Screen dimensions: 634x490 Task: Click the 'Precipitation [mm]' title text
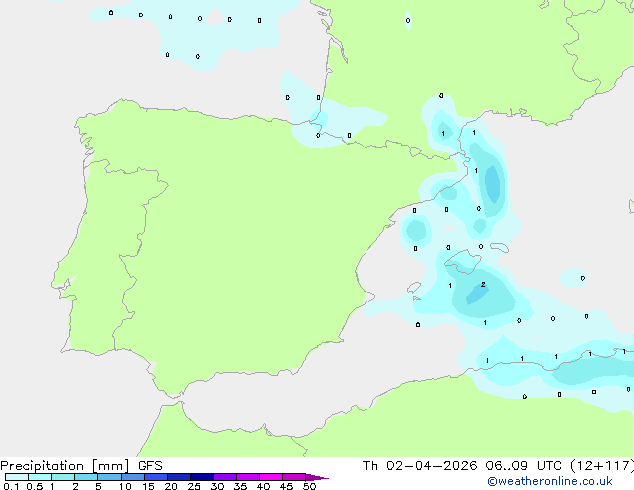tap(65, 466)
